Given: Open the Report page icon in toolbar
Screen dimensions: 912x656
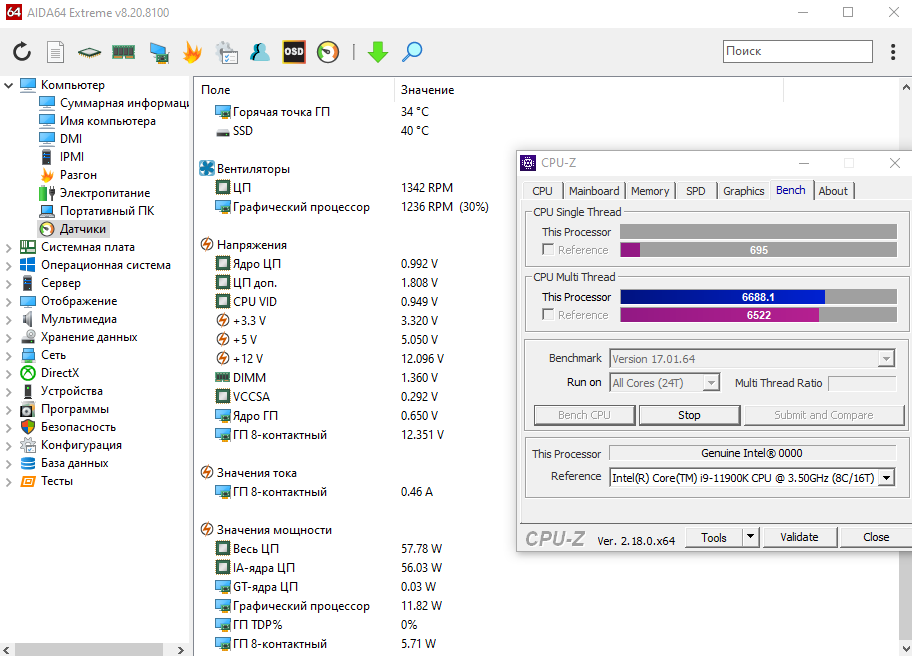Looking at the screenshot, I should click(x=55, y=52).
